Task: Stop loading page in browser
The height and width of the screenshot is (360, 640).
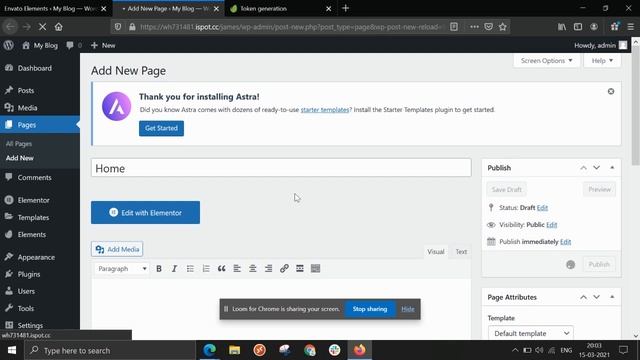Action: [x=42, y=27]
